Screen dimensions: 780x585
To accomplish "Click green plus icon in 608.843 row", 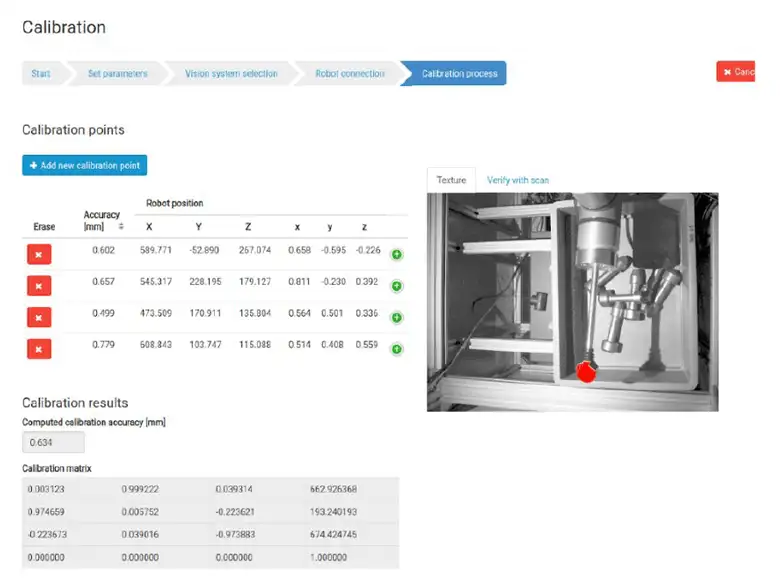I will pyautogui.click(x=396, y=349).
